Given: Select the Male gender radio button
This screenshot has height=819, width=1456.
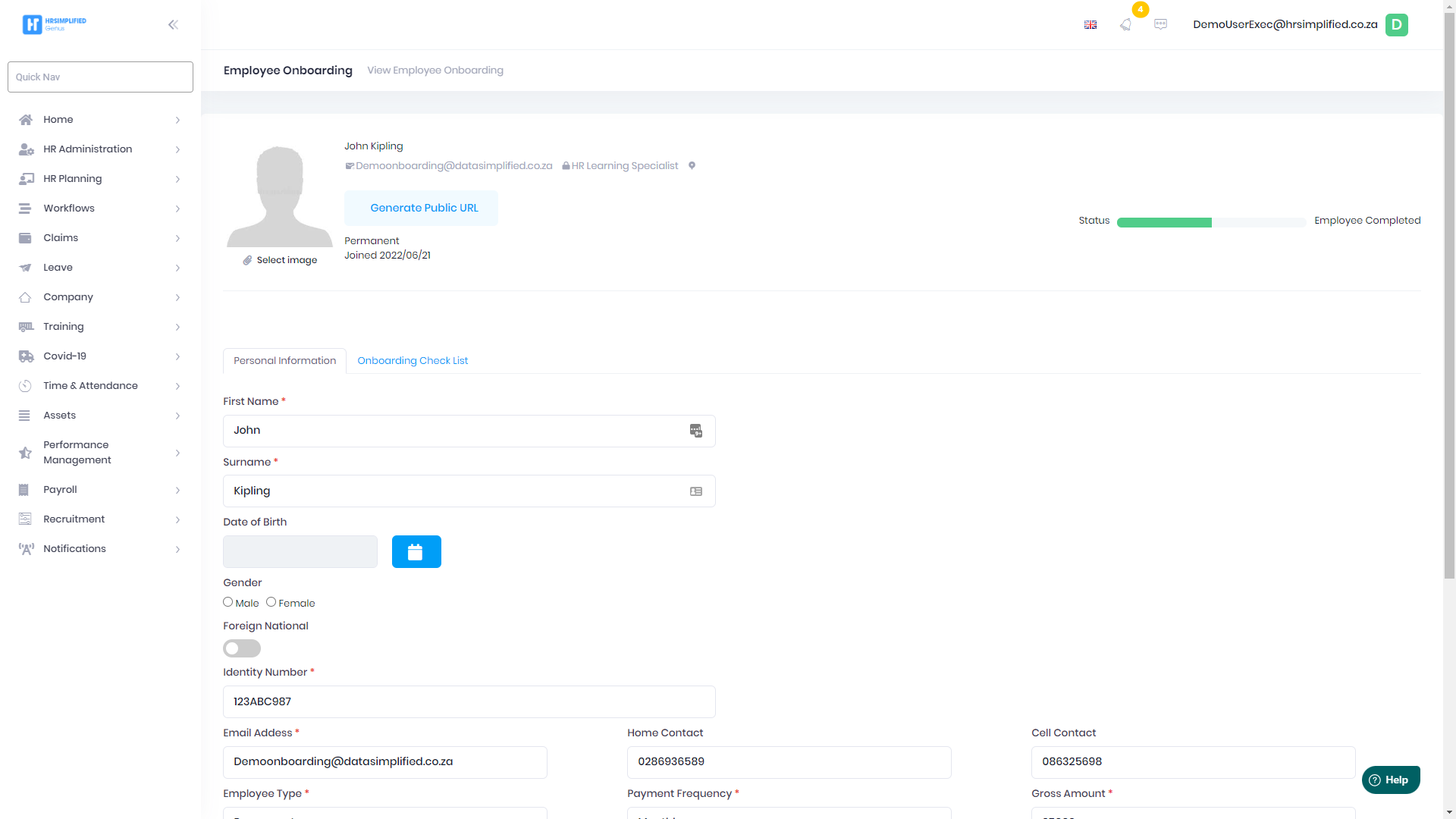Looking at the screenshot, I should point(228,602).
